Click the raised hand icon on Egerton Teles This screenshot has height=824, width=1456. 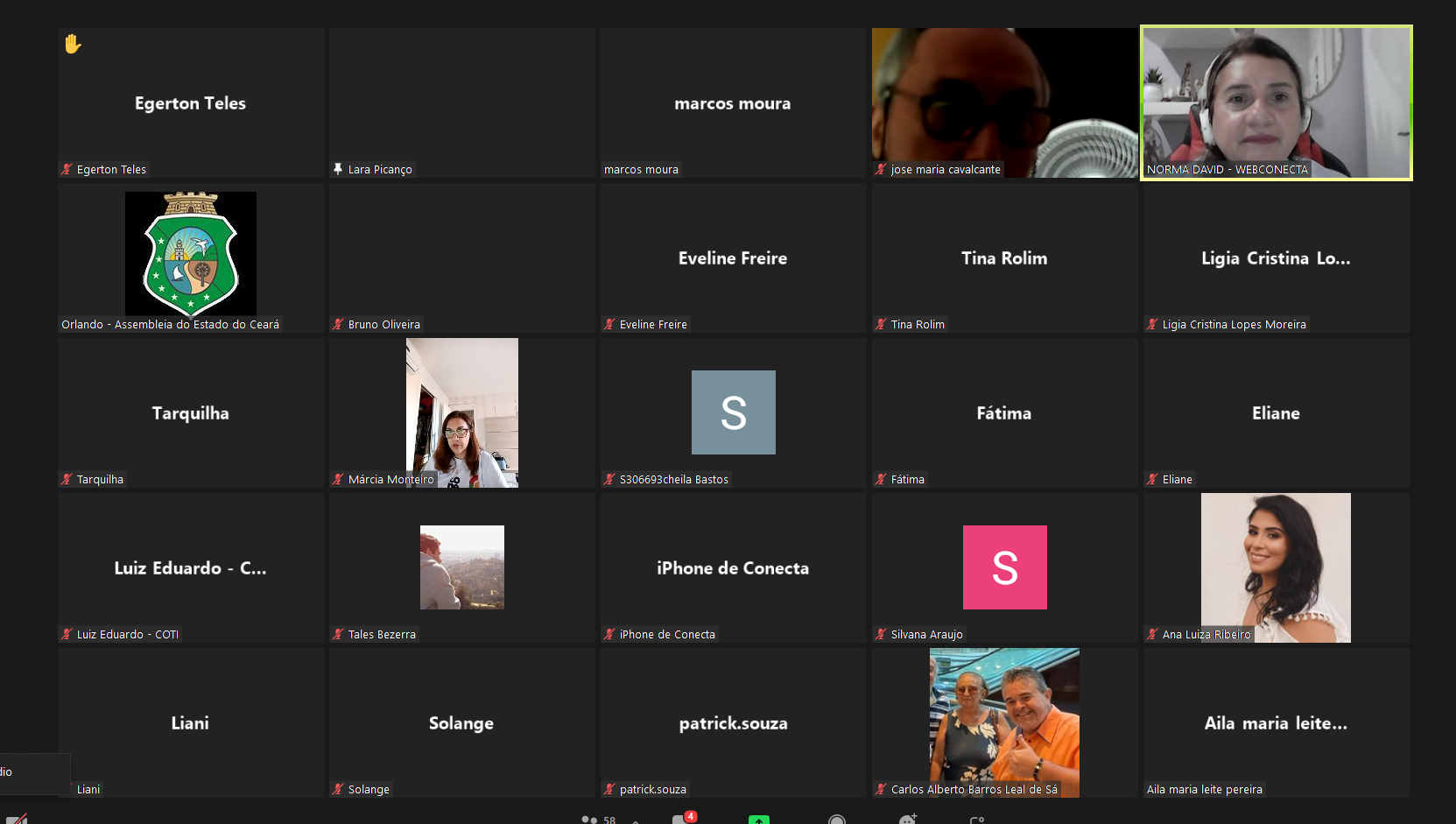(x=73, y=44)
